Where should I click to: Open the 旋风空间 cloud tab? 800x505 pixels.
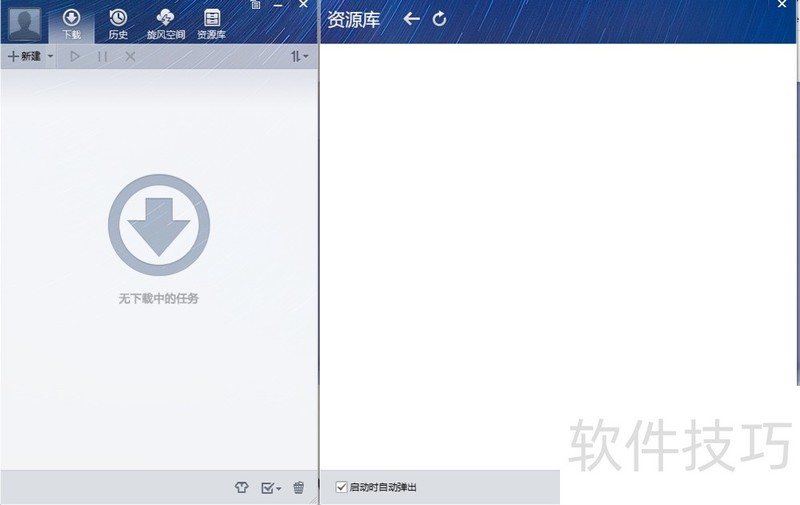click(x=165, y=24)
